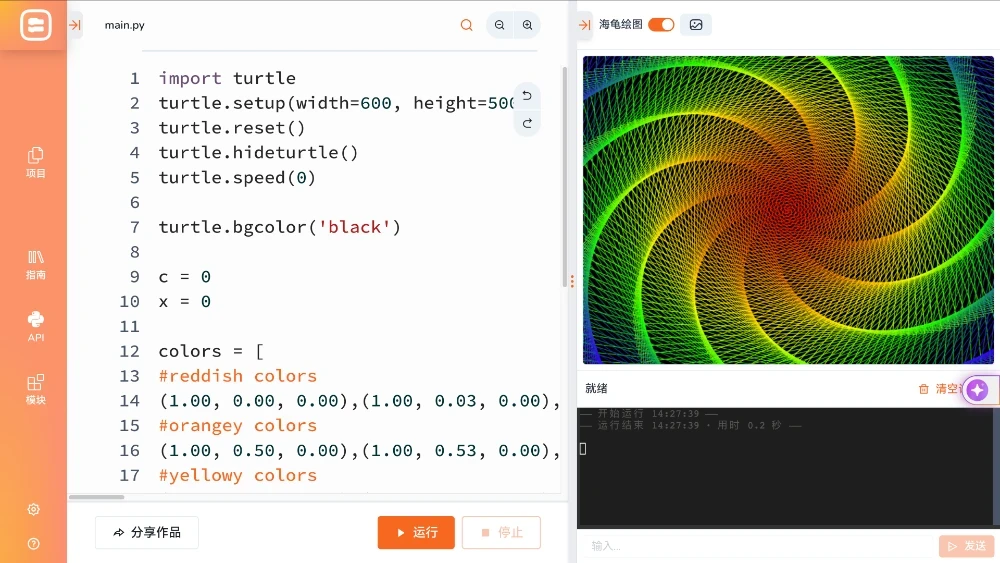The width and height of the screenshot is (1000, 563).
Task: Open the Python API reference
Action: click(36, 326)
